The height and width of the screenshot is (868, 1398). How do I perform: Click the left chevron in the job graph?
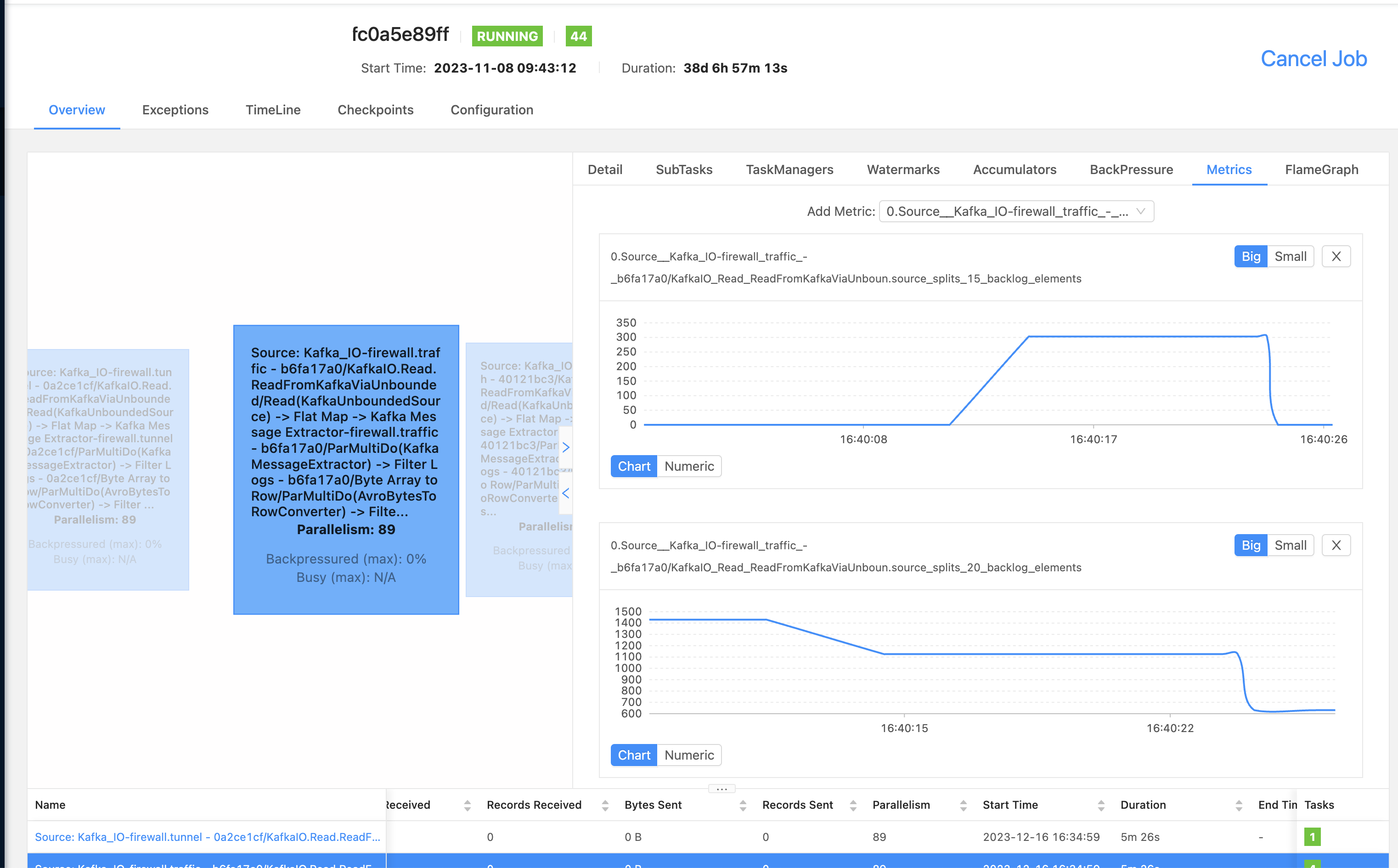(566, 492)
